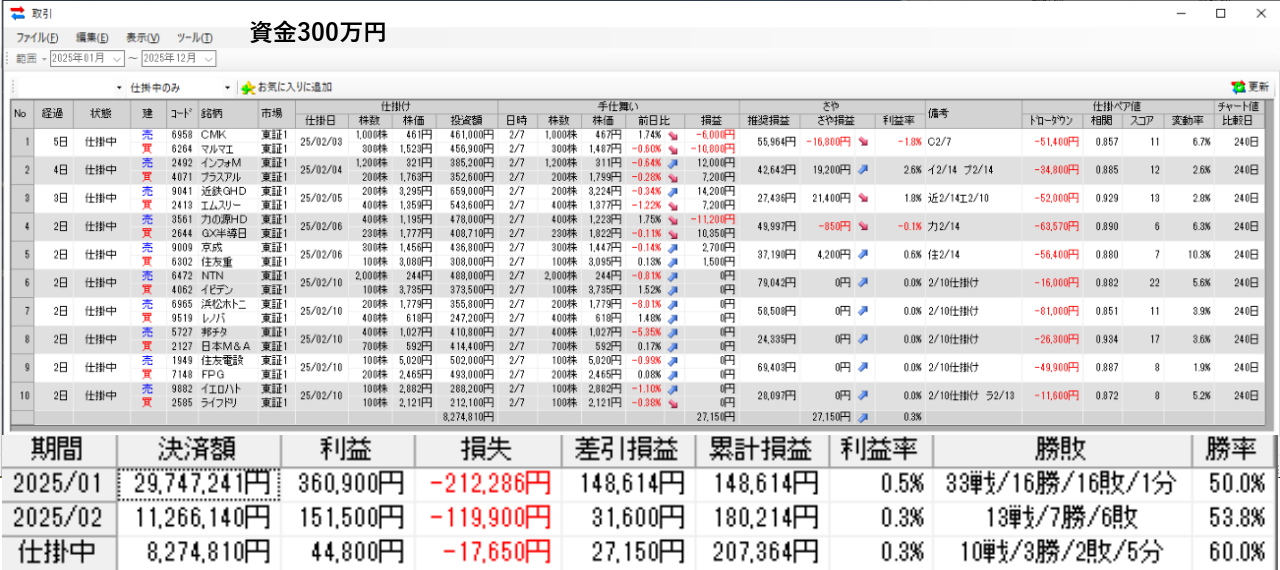The height and width of the screenshot is (570, 1280).
Task: Expand the 仕掛中のみ filter dropdown
Action: coord(227,88)
